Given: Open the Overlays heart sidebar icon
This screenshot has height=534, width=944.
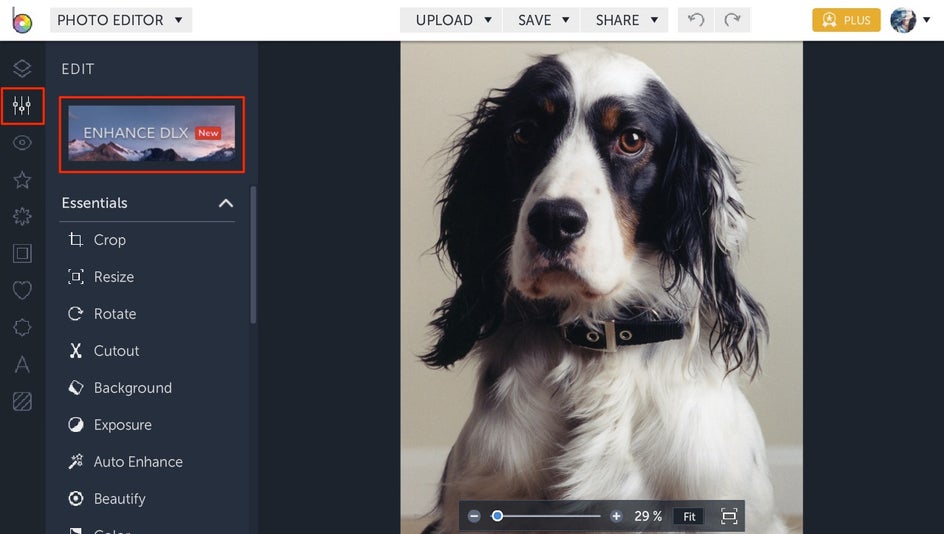Looking at the screenshot, I should [22, 290].
